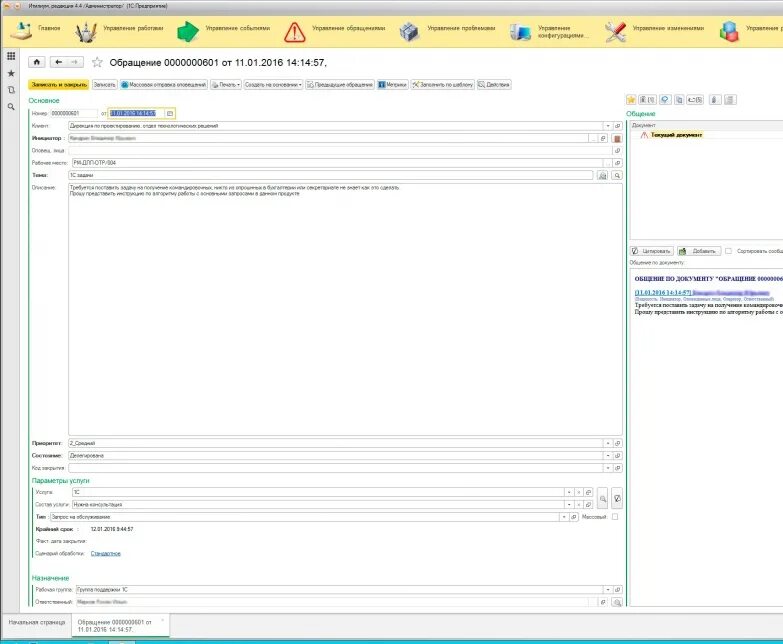Screen dimensions: 783x644
Task: Open Управление событиями section
Action: (x=224, y=31)
